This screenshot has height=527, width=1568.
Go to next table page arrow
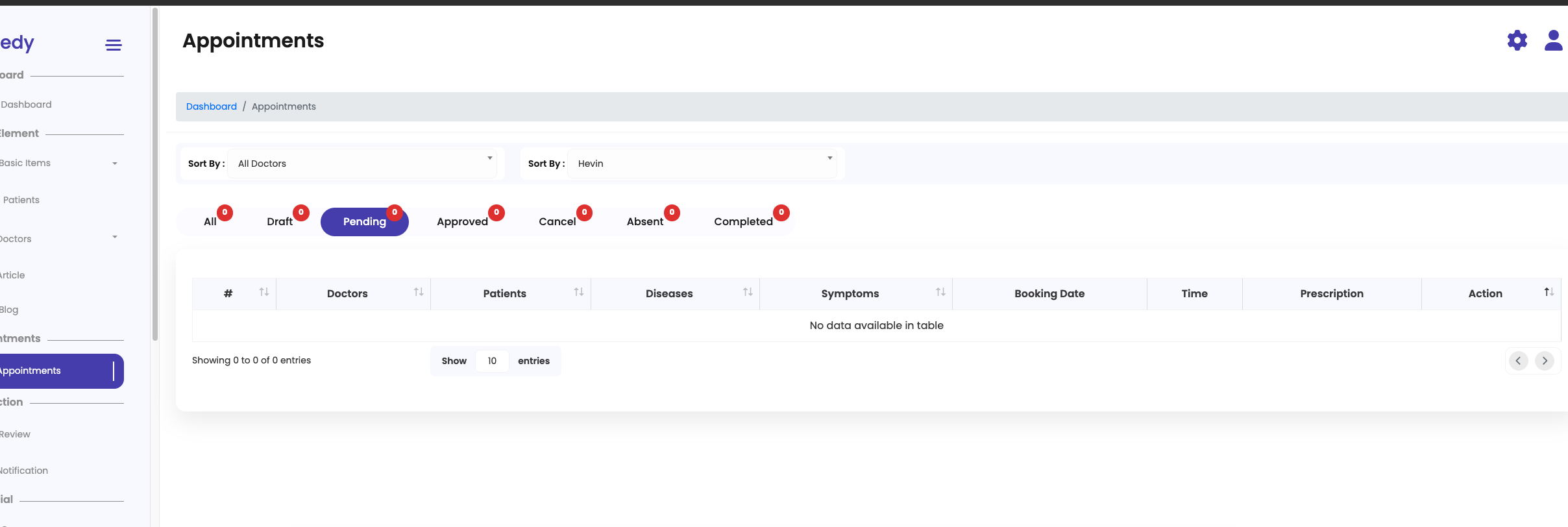(x=1545, y=361)
